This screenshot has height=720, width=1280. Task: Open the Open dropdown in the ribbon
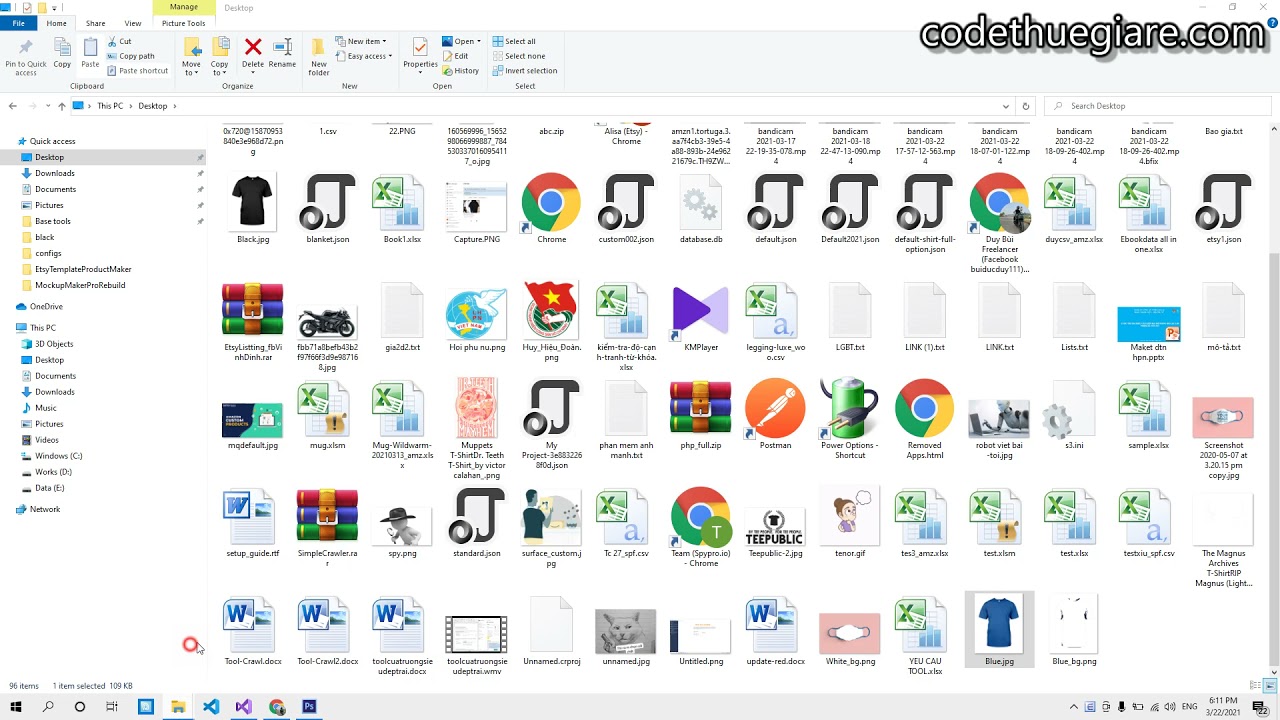point(462,41)
